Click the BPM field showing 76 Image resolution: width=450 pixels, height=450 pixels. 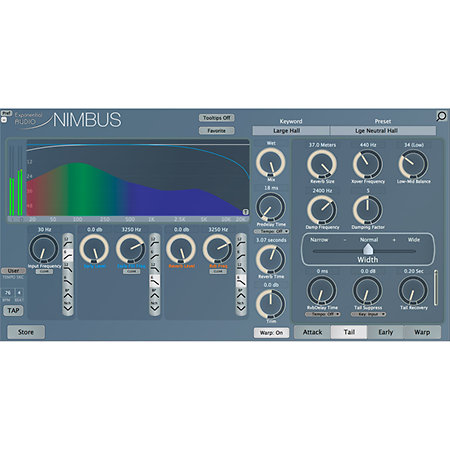pyautogui.click(x=7, y=293)
